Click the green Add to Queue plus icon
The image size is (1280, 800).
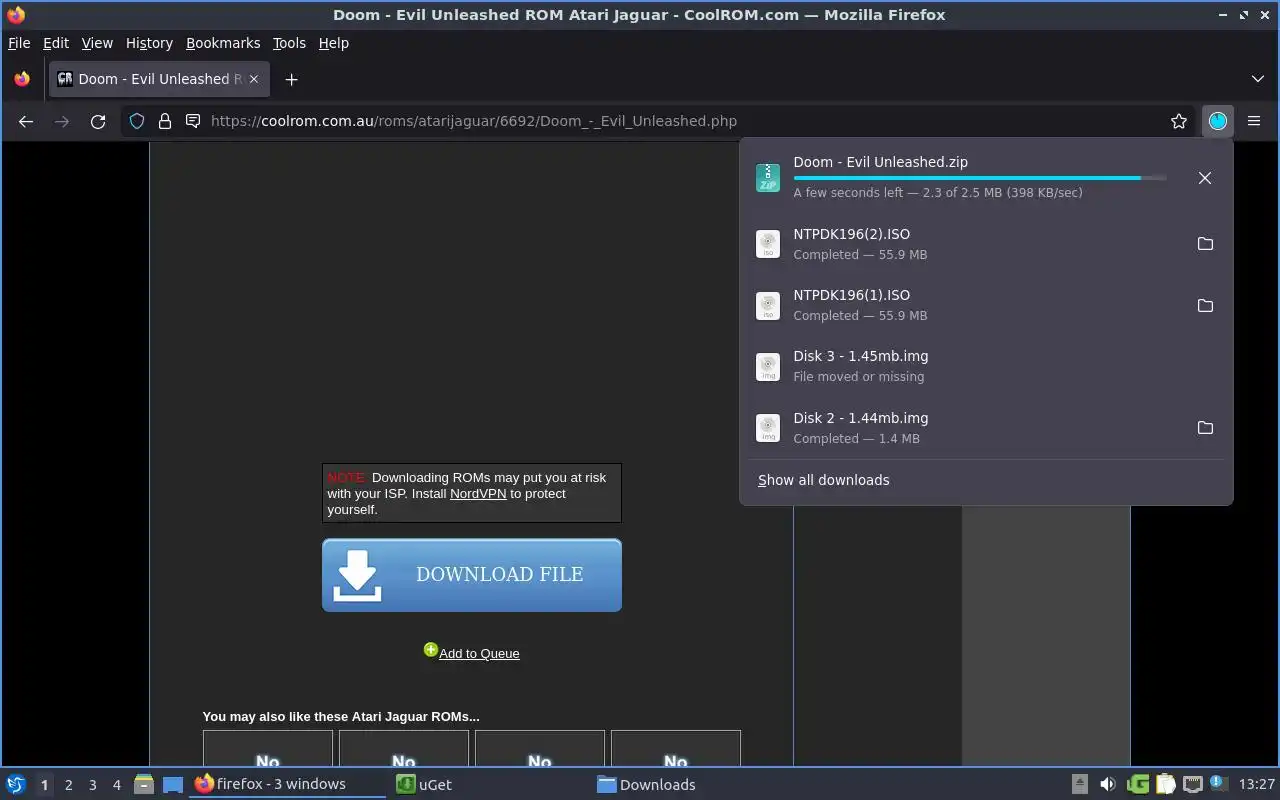tap(430, 650)
